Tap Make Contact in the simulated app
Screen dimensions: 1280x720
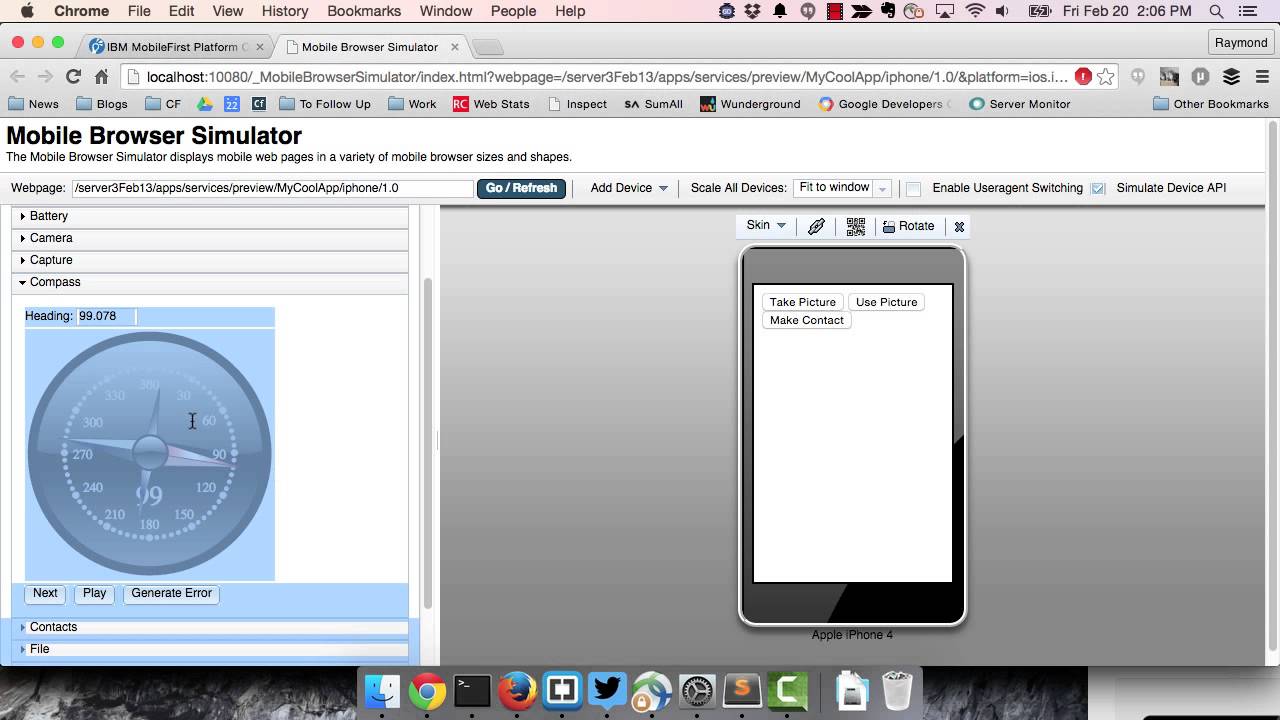click(807, 320)
